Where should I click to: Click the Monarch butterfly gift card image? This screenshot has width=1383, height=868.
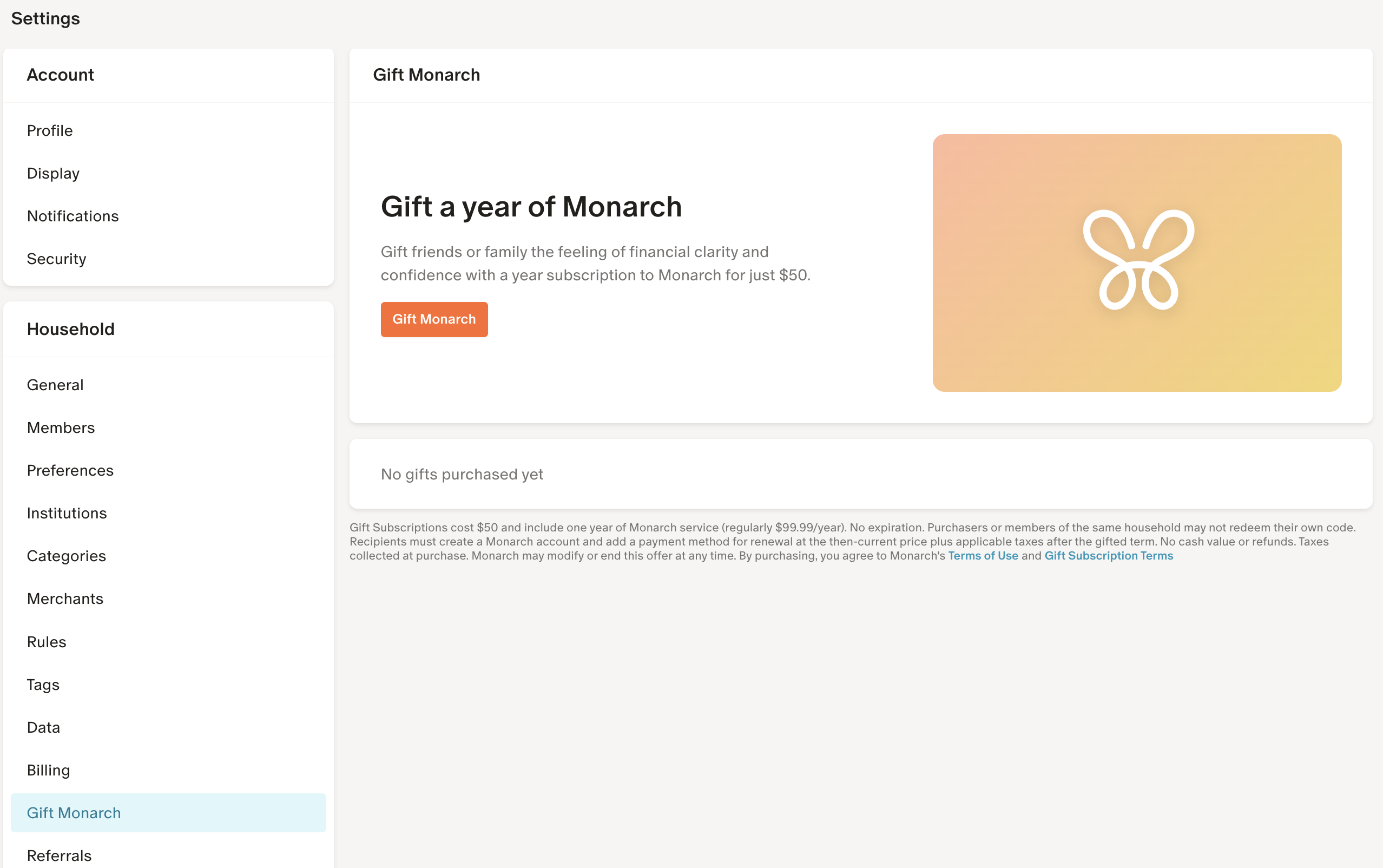pyautogui.click(x=1136, y=263)
